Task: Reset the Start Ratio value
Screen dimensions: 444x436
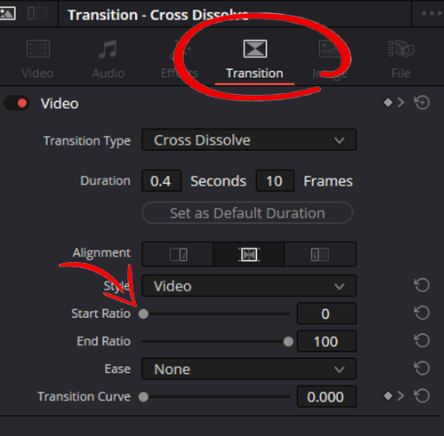Action: coord(422,313)
